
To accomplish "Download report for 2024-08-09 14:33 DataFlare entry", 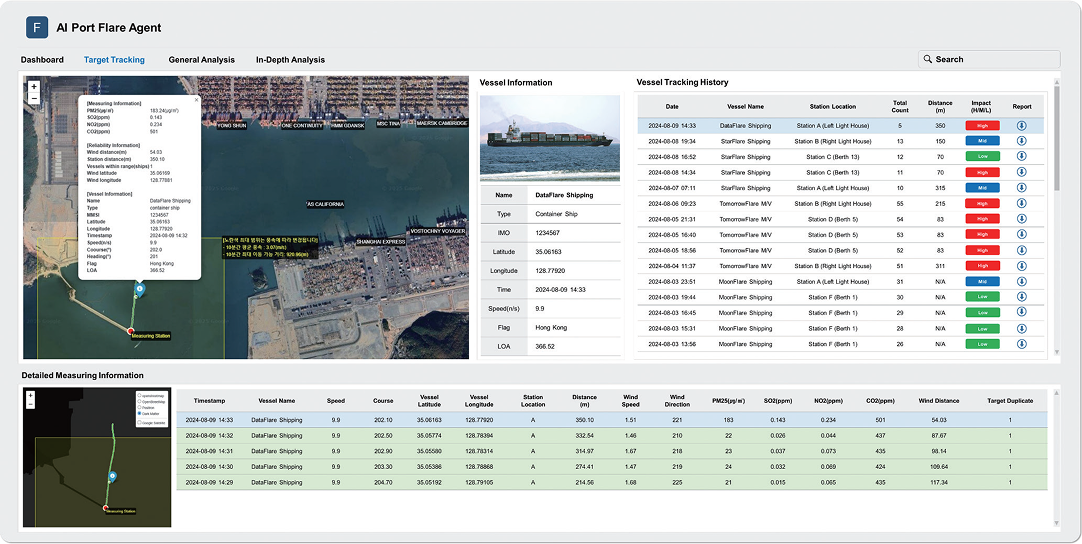I will click(x=1022, y=126).
